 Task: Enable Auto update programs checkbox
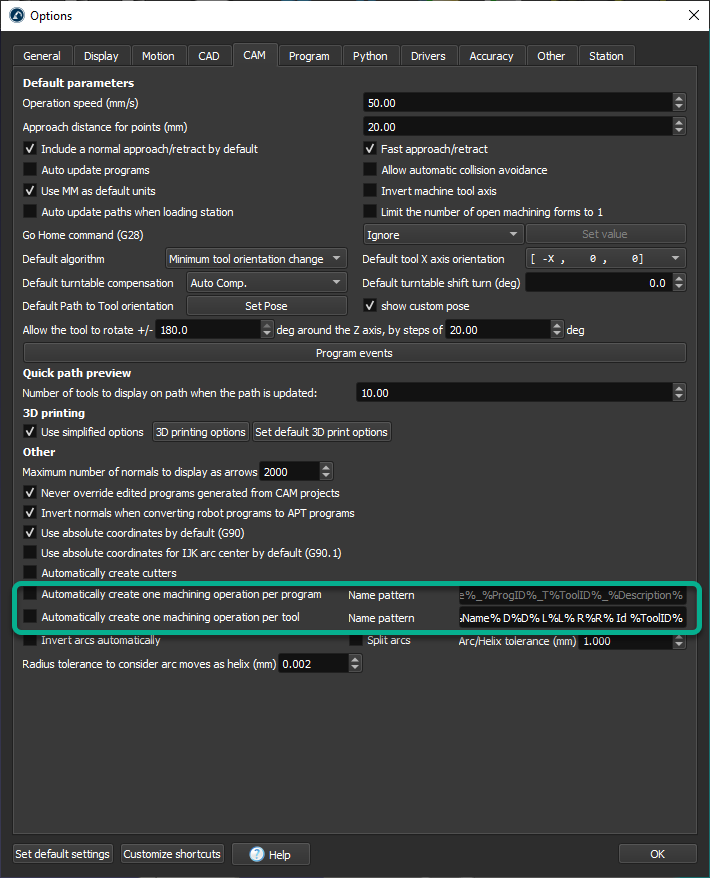click(30, 170)
